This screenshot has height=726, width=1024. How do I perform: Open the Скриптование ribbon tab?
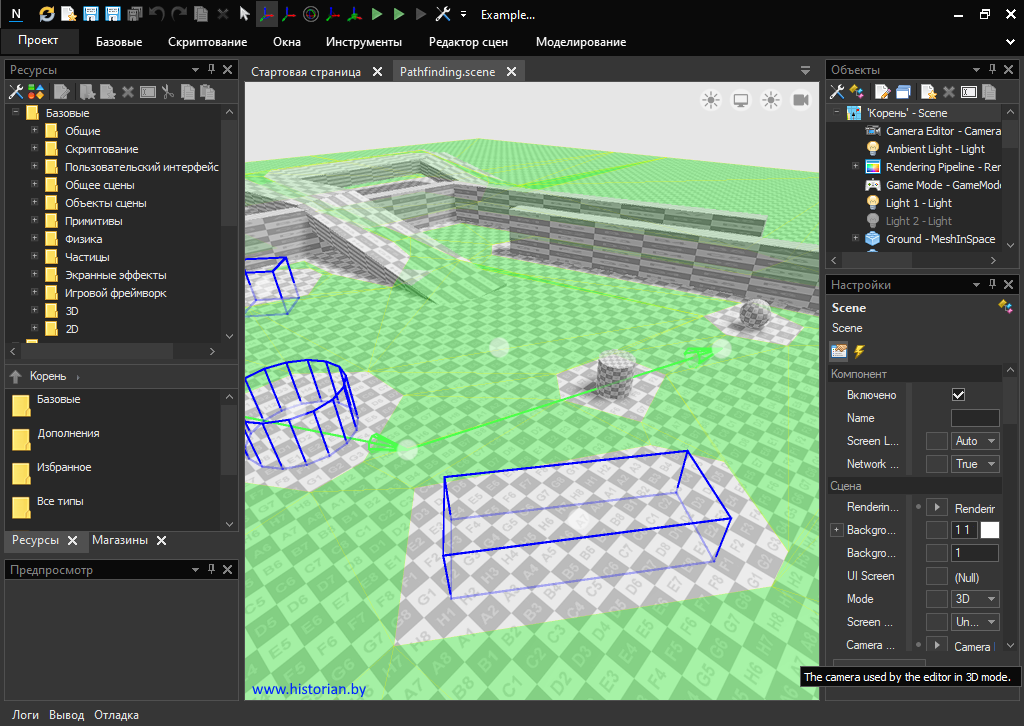pyautogui.click(x=207, y=42)
